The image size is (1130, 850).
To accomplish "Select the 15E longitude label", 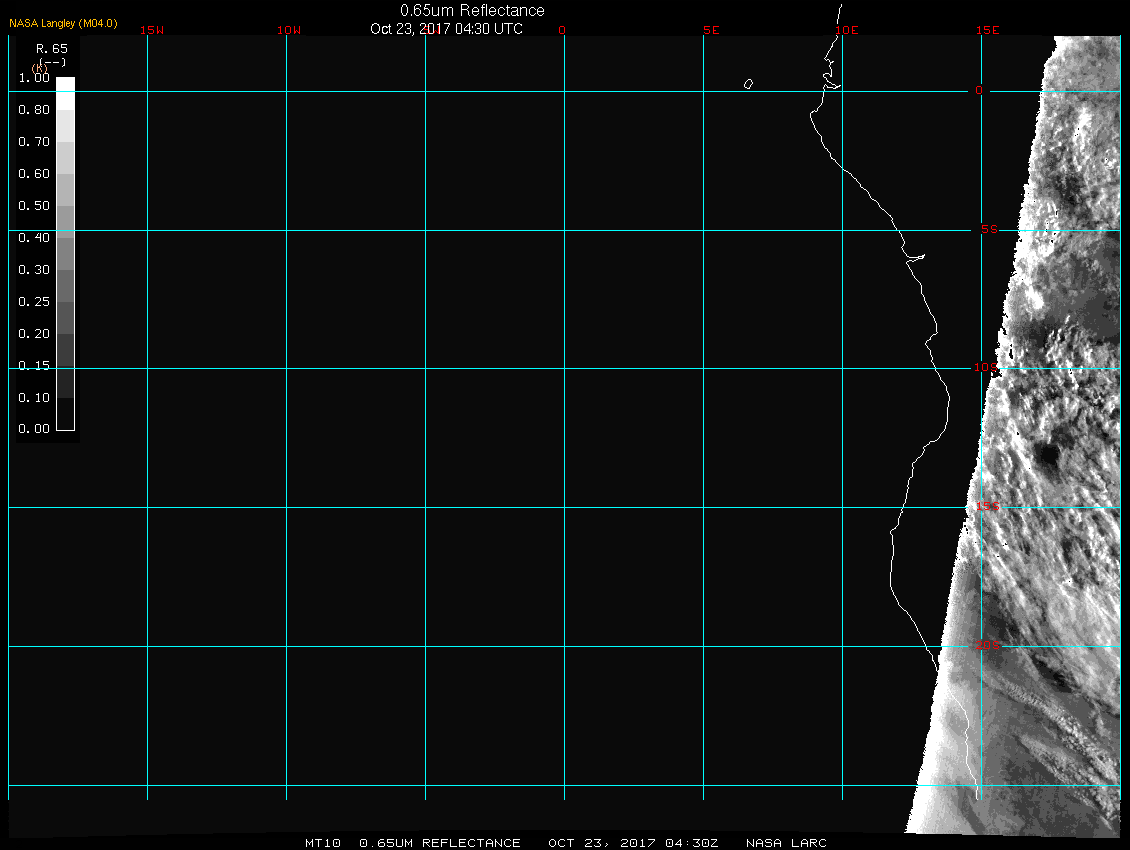I will [987, 30].
